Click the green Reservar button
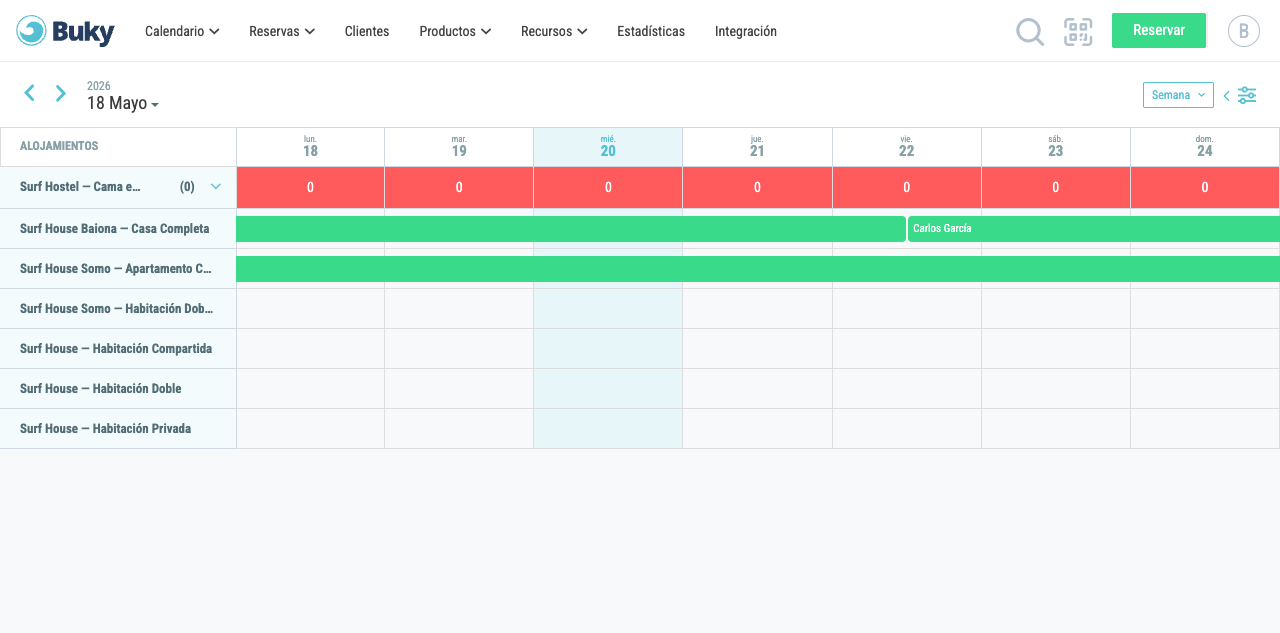Screen dimensions: 1280x633 pyautogui.click(x=1159, y=30)
